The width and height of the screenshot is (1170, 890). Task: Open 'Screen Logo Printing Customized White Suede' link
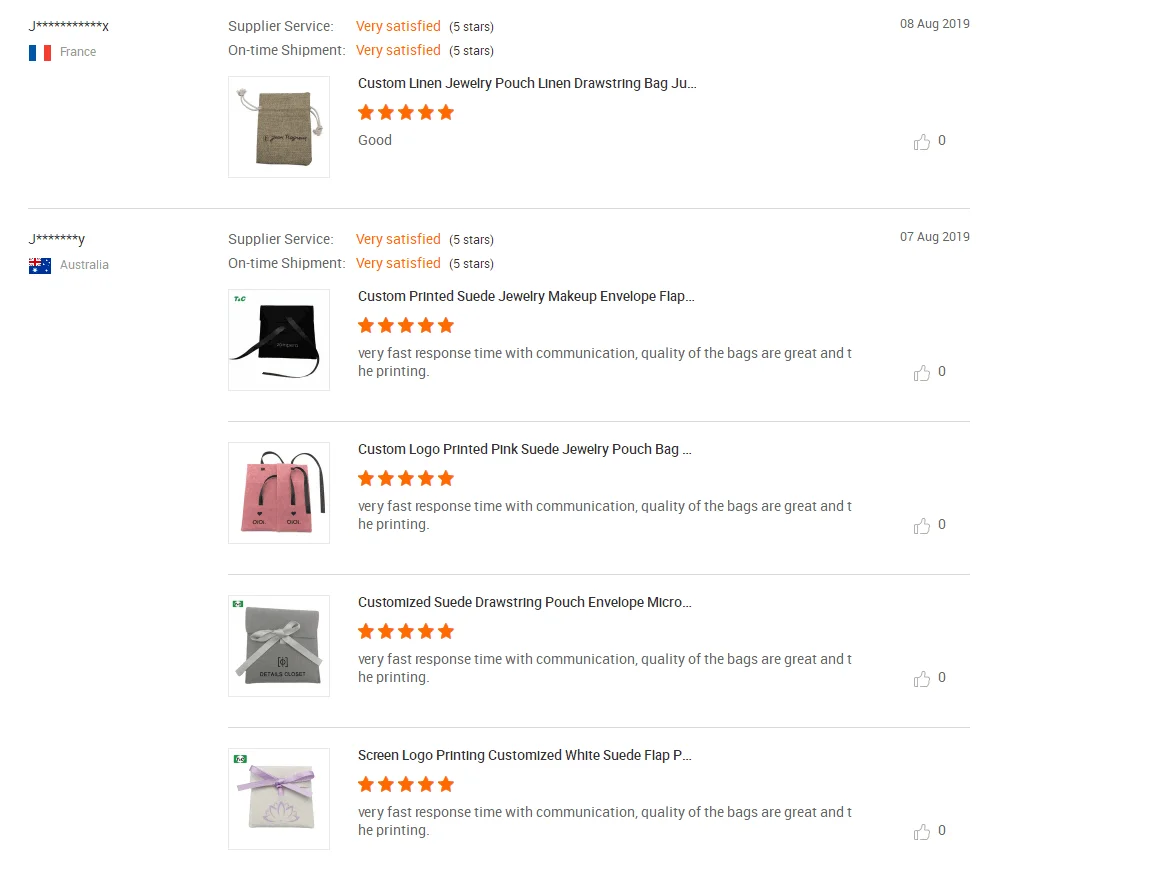point(525,755)
